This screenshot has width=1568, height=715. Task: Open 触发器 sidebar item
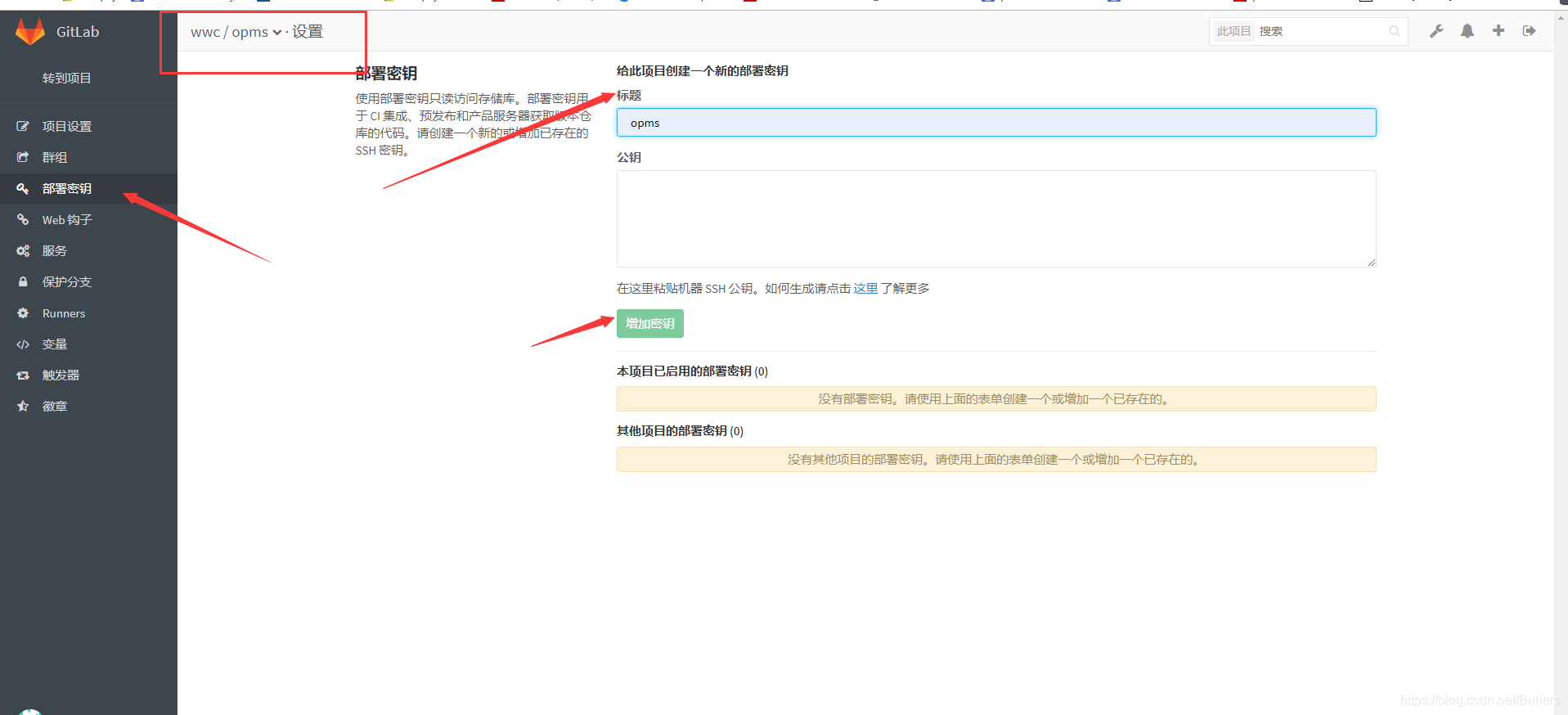pos(88,375)
